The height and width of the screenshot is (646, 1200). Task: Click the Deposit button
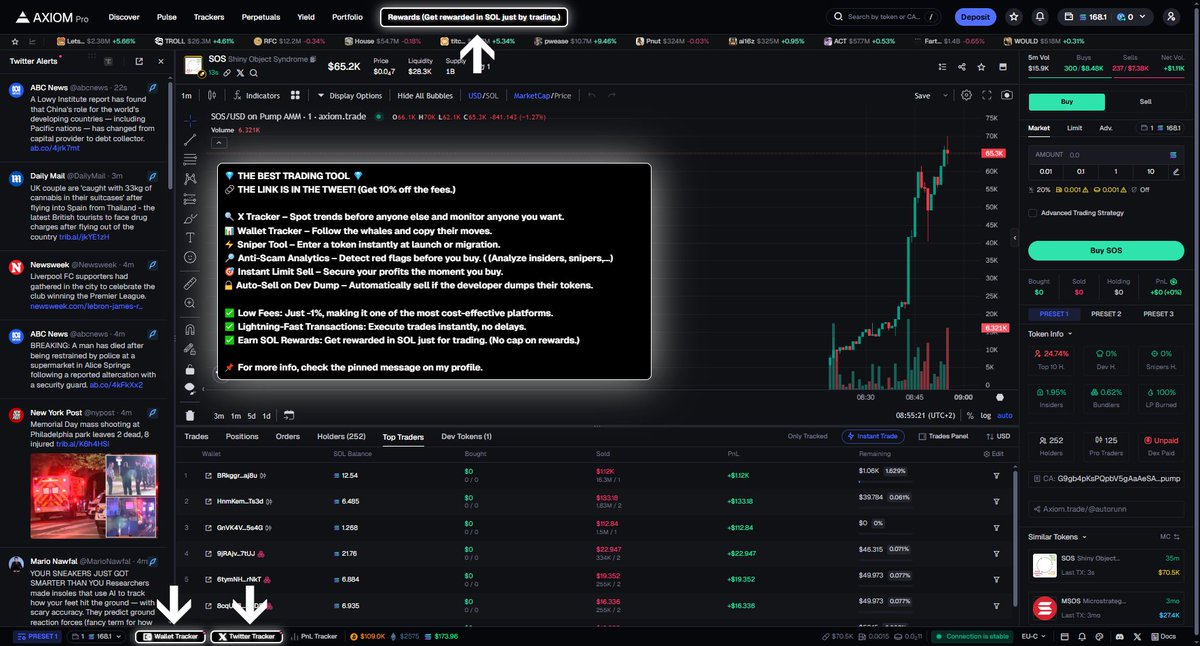(975, 17)
